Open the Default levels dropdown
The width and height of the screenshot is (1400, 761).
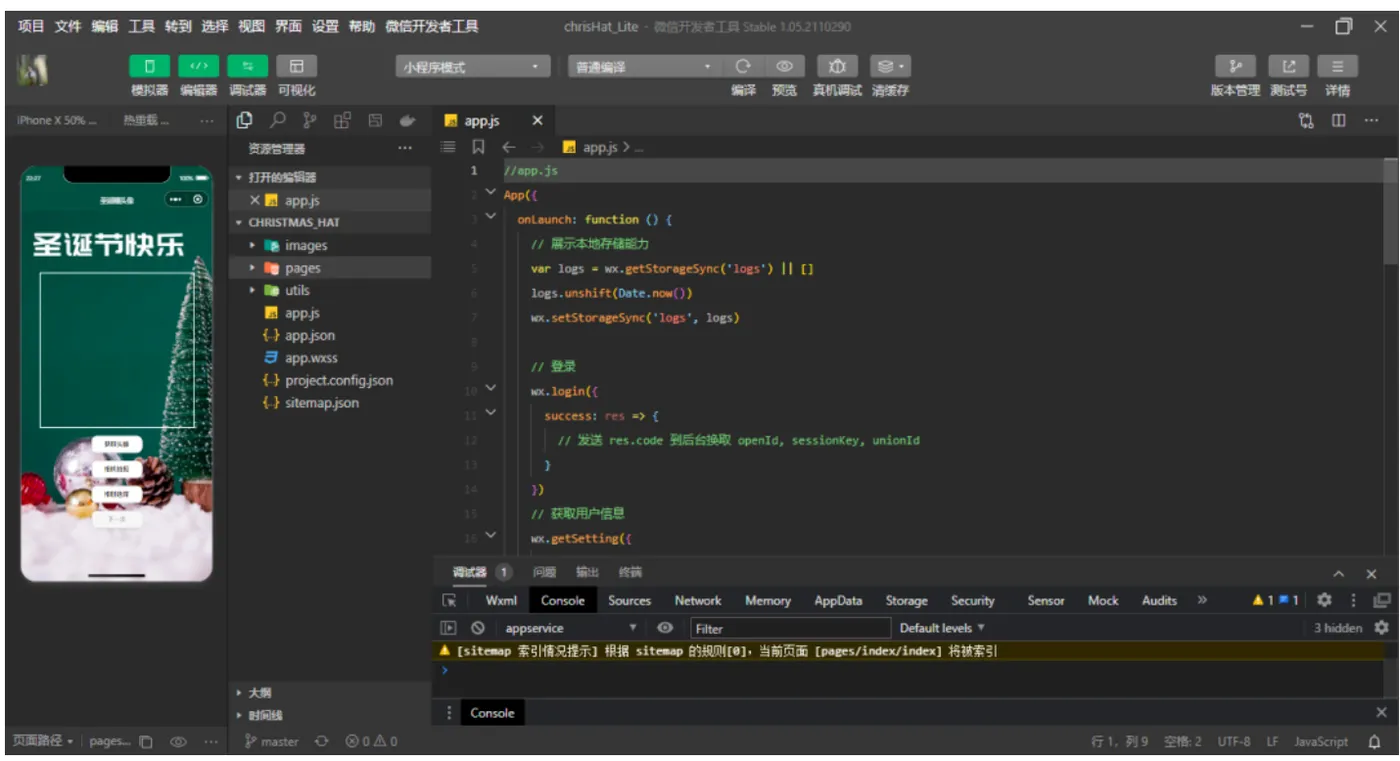coord(942,628)
